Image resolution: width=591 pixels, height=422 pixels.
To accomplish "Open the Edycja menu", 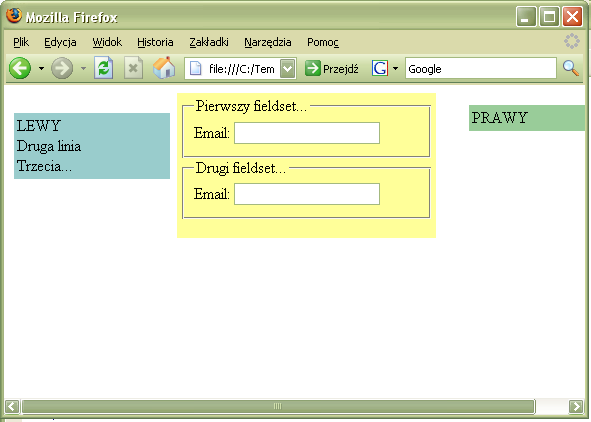I will [60, 42].
